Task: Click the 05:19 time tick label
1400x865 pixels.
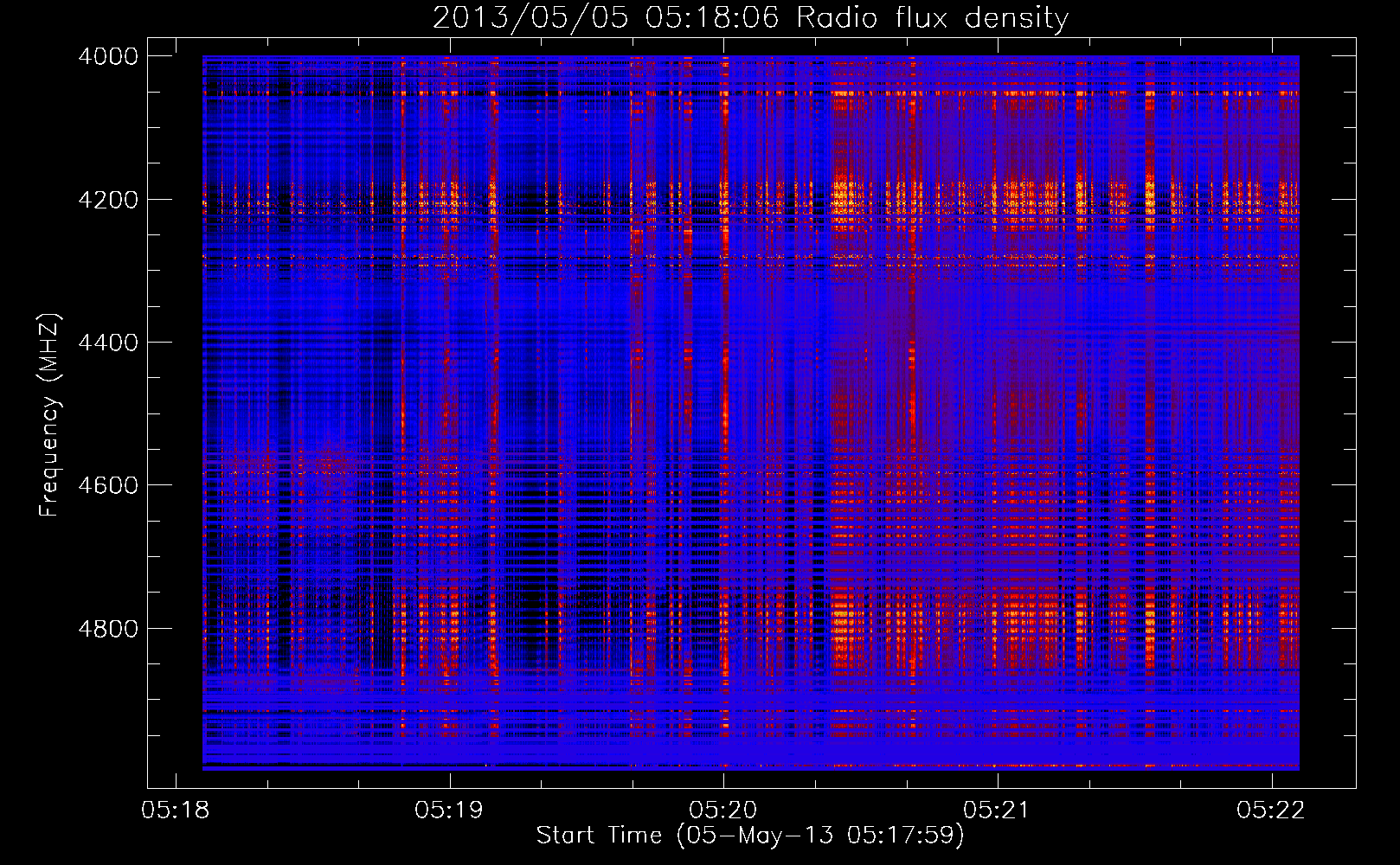Action: point(449,811)
